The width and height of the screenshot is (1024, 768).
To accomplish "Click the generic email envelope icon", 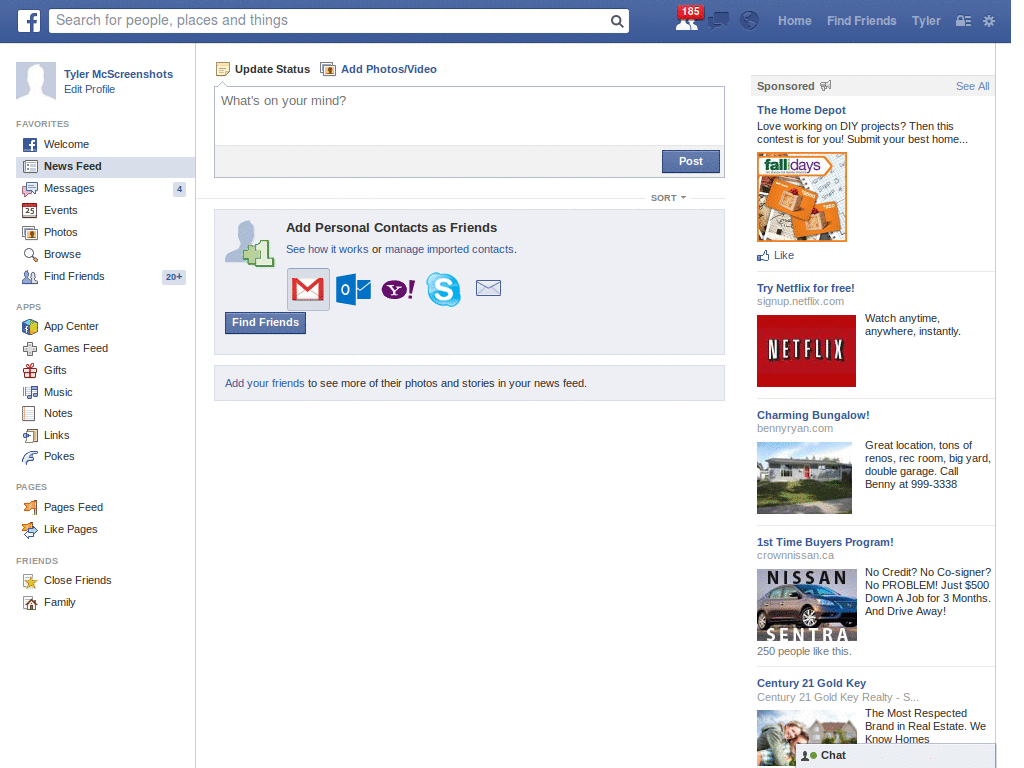I will pyautogui.click(x=488, y=288).
